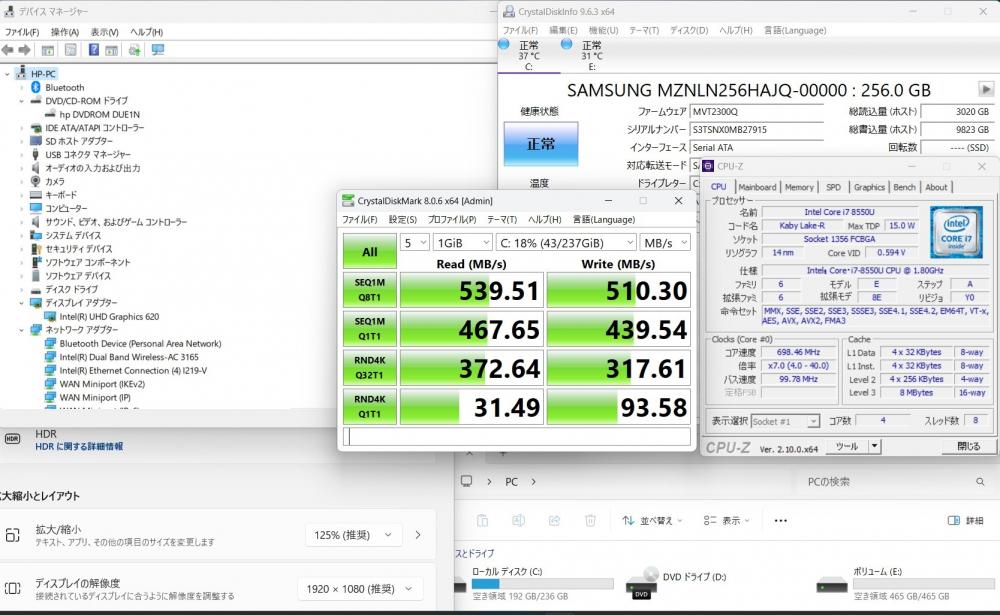Open the test size 1GiB dropdown
Image resolution: width=1000 pixels, height=615 pixels.
click(462, 242)
